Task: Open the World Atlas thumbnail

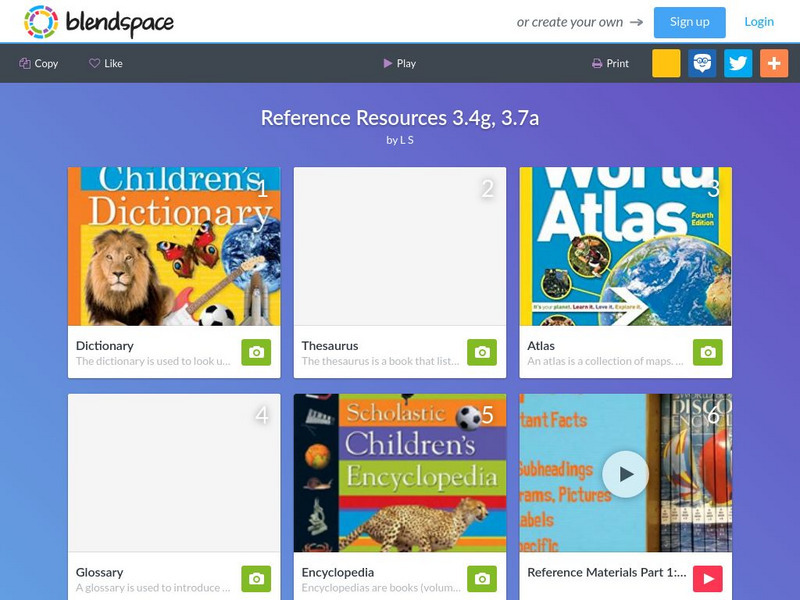Action: [x=626, y=246]
